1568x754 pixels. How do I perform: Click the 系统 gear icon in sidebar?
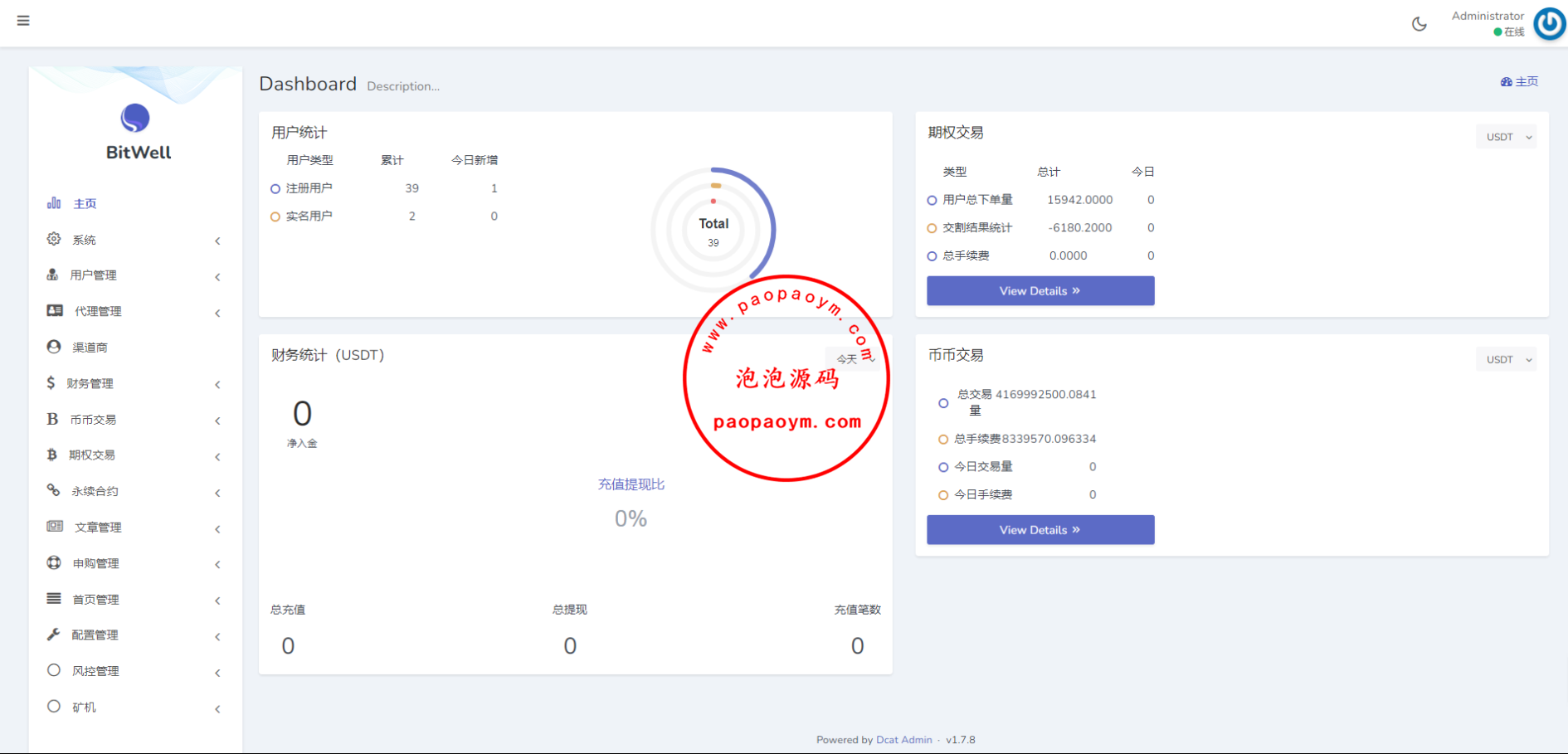pos(54,239)
